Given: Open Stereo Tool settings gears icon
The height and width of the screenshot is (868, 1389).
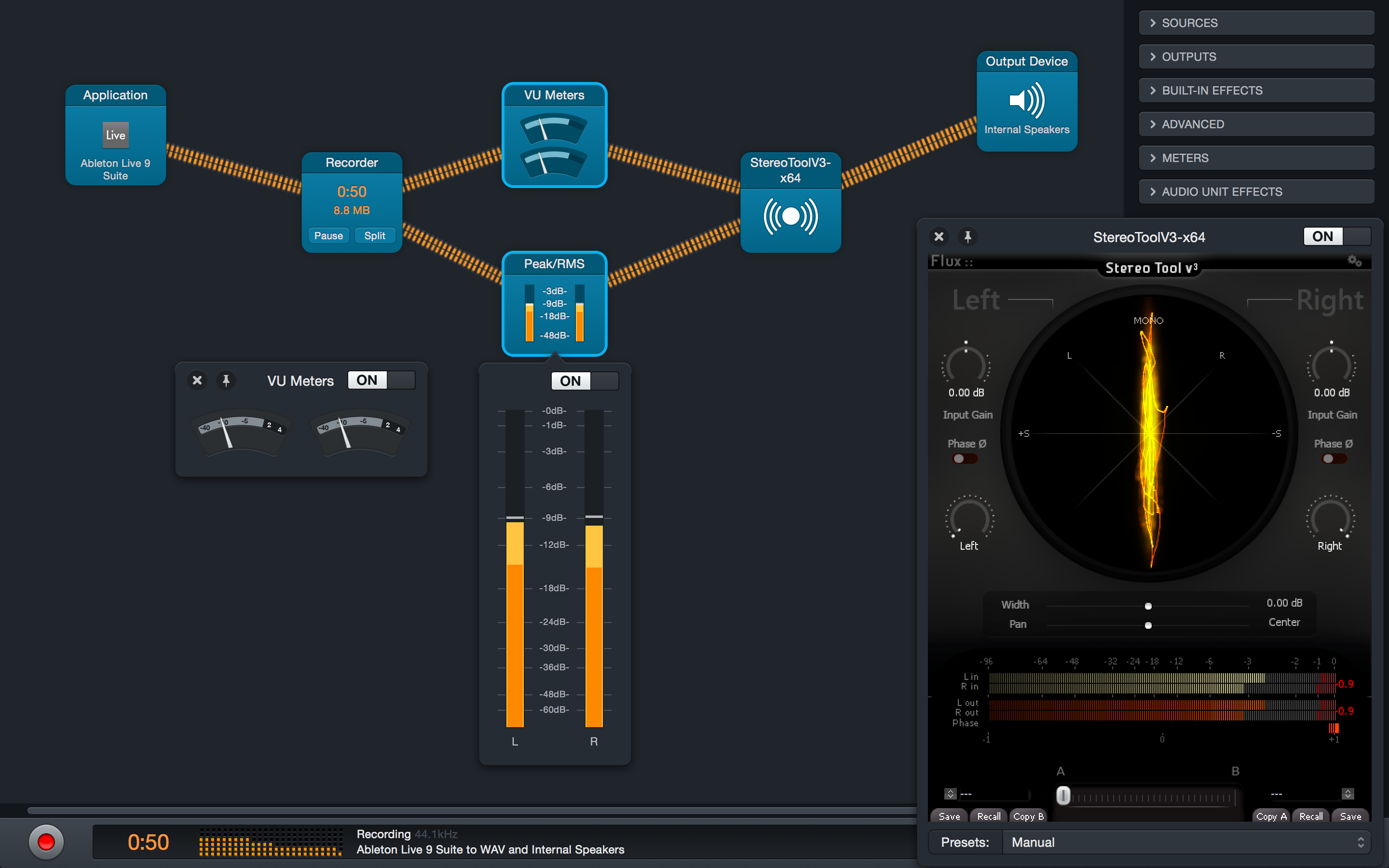Looking at the screenshot, I should 1355,261.
